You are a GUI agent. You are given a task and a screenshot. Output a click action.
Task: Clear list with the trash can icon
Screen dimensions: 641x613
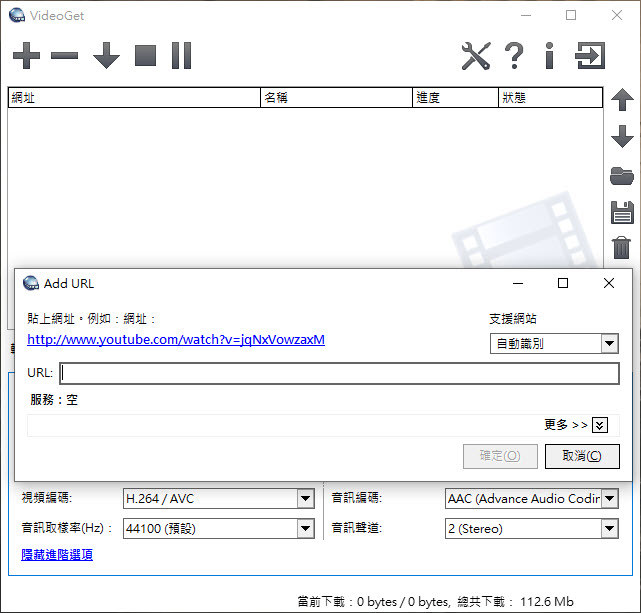[x=621, y=248]
